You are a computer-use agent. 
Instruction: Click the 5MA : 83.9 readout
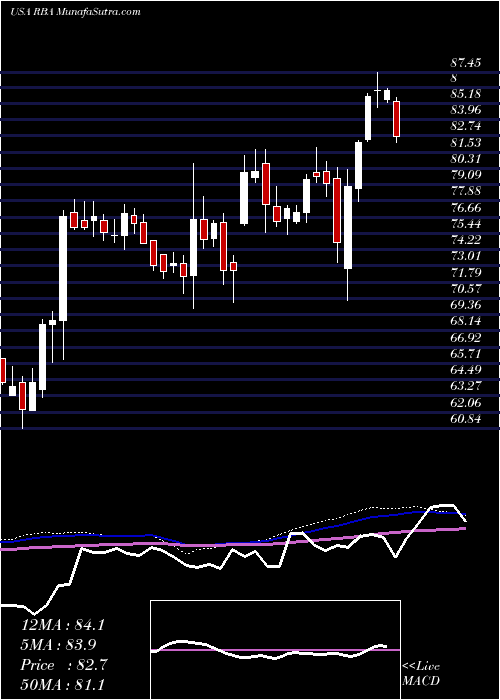pyautogui.click(x=59, y=645)
